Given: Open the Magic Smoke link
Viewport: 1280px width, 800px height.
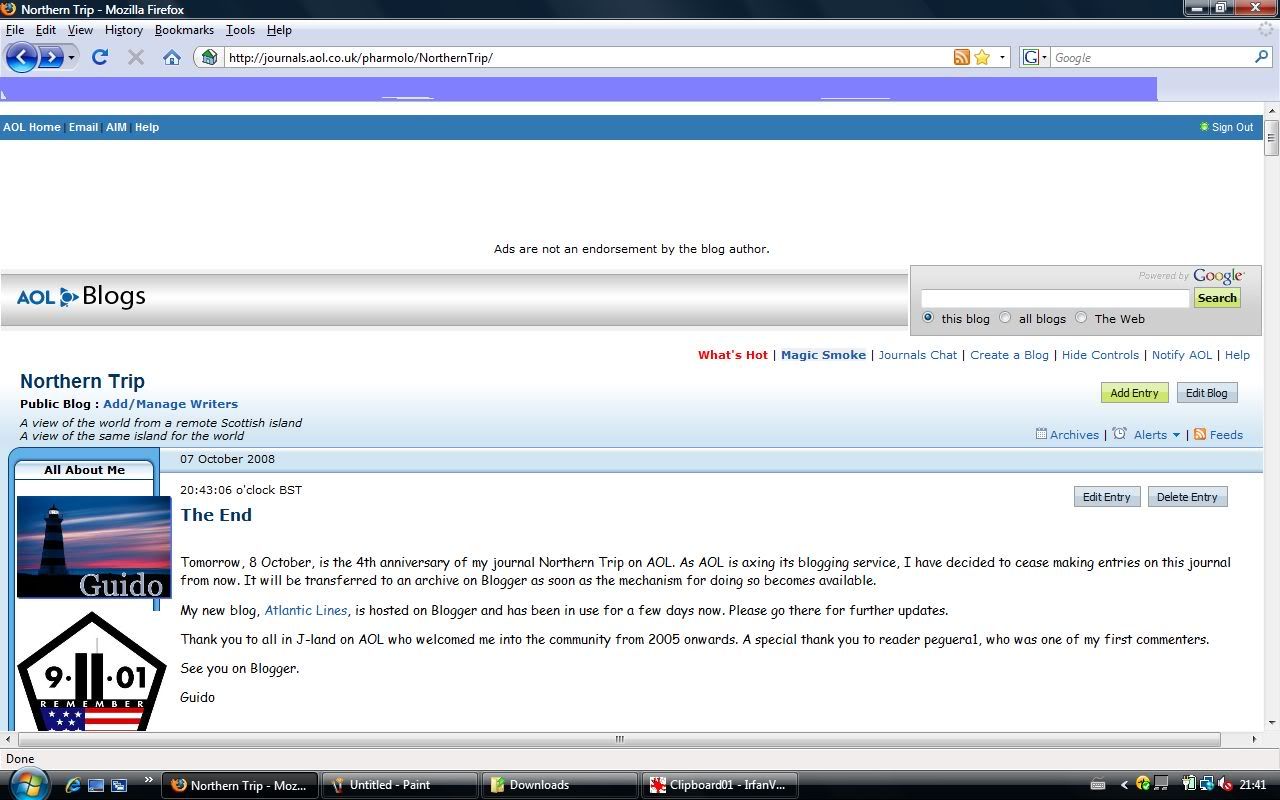Looking at the screenshot, I should tap(823, 355).
